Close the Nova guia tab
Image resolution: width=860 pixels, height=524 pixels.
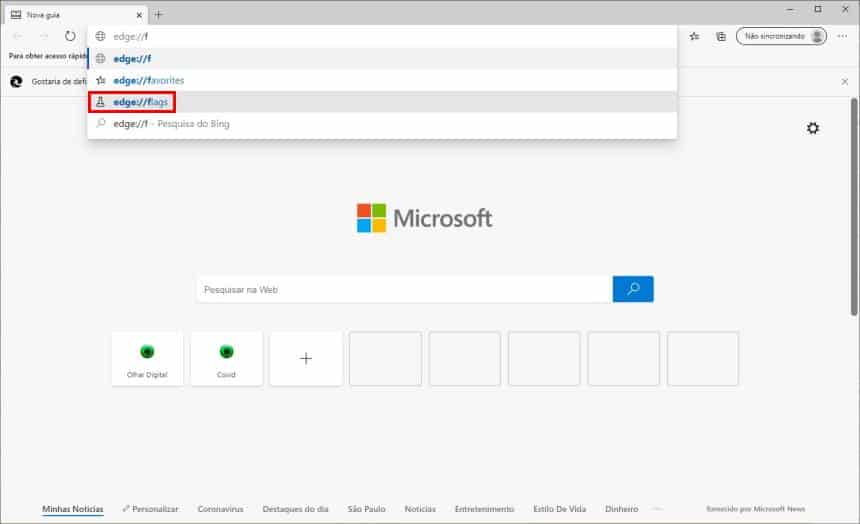click(139, 15)
